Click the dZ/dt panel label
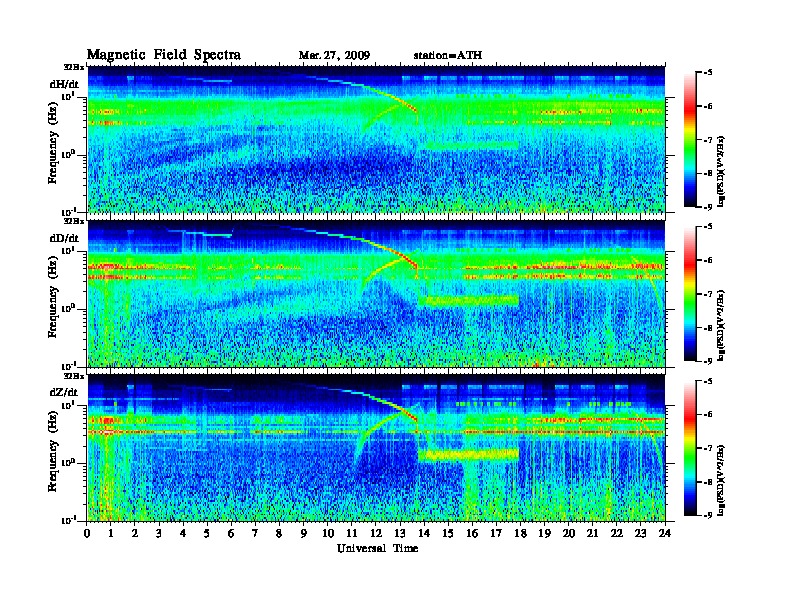This screenshot has height=612, width=792. [x=64, y=392]
